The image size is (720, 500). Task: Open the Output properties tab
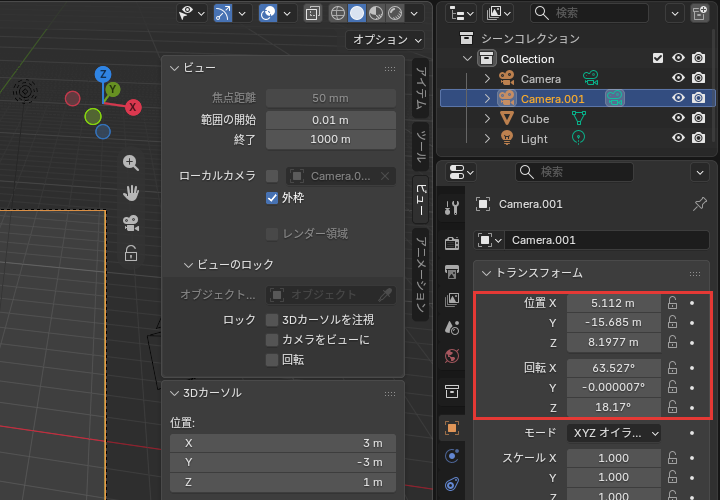pyautogui.click(x=452, y=271)
